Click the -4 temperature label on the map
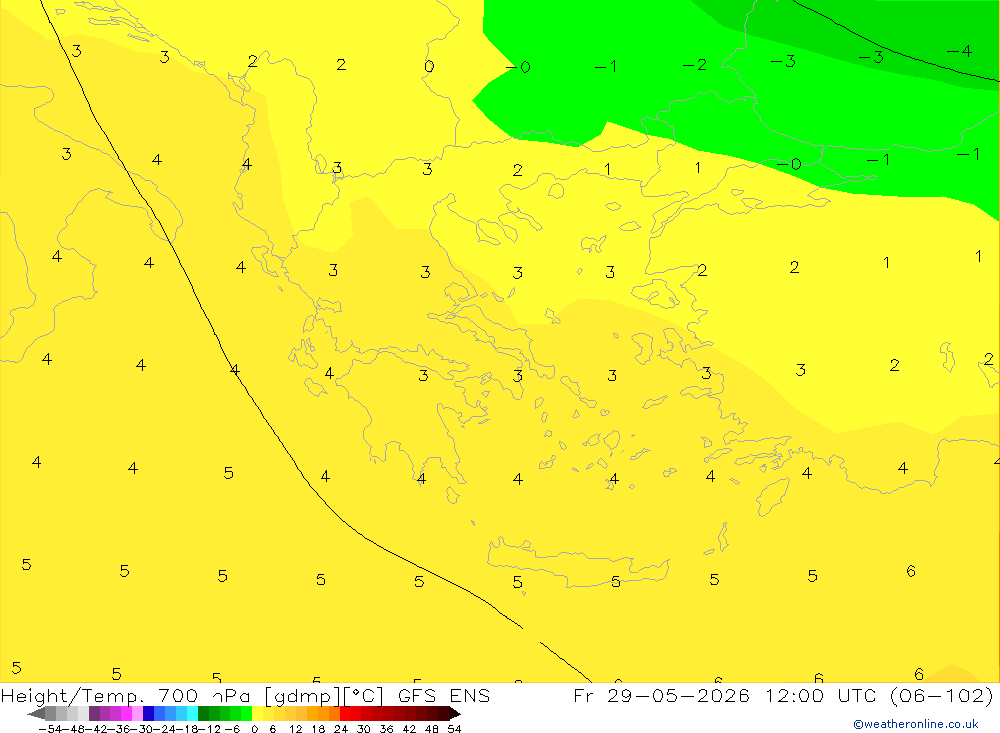 [x=959, y=51]
